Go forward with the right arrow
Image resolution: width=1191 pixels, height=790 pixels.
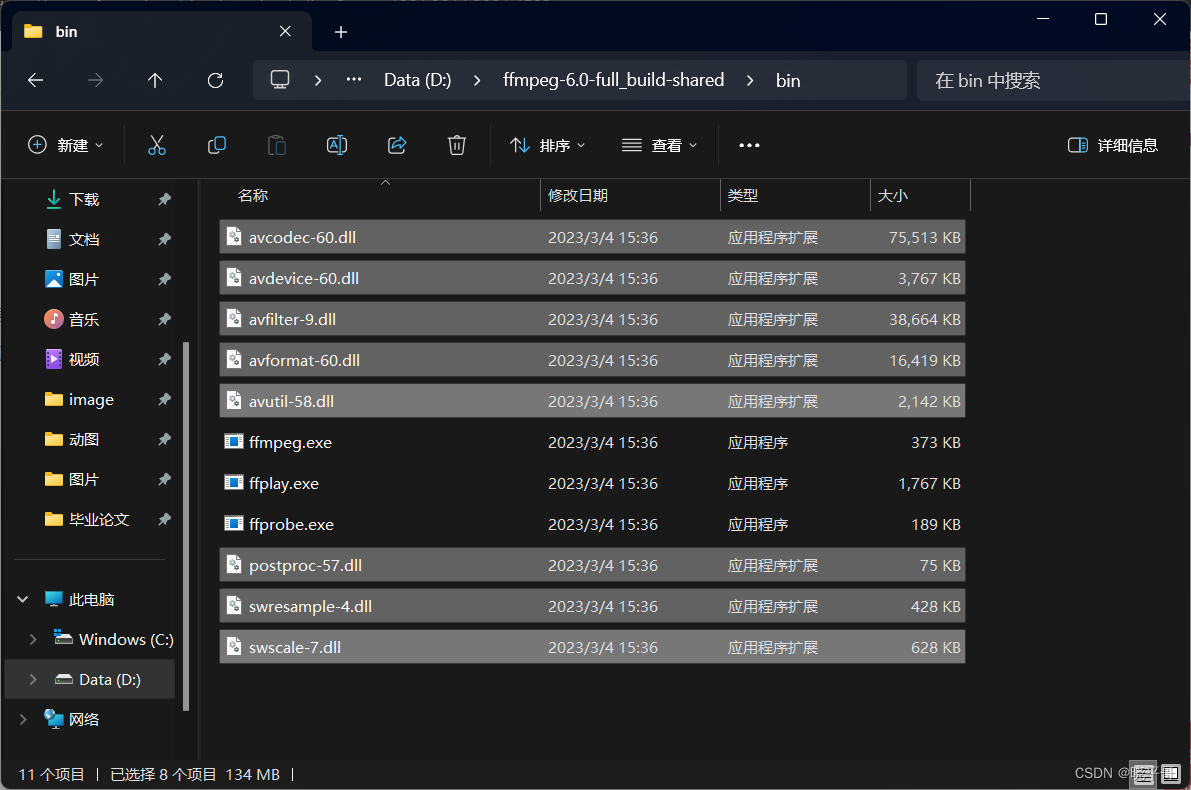(x=95, y=81)
